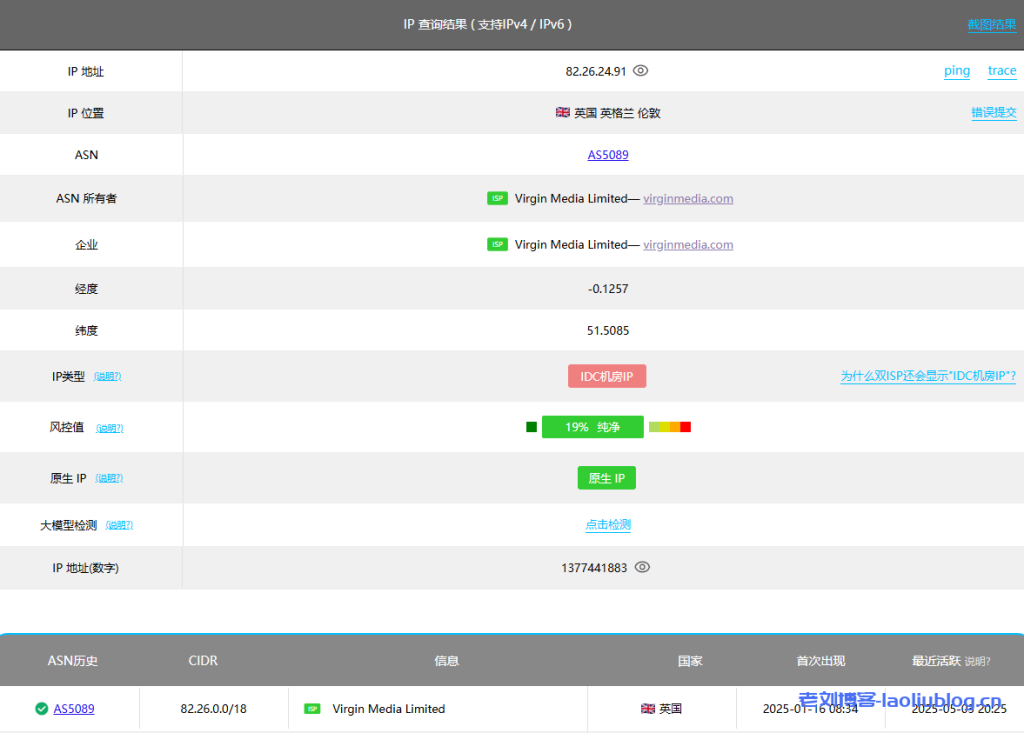Click the ISP badge in the 企业 row

coord(497,244)
